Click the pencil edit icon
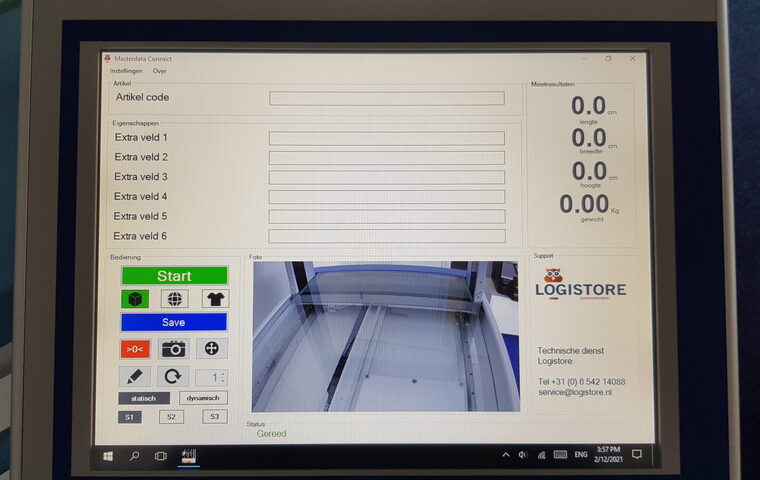 [x=134, y=377]
